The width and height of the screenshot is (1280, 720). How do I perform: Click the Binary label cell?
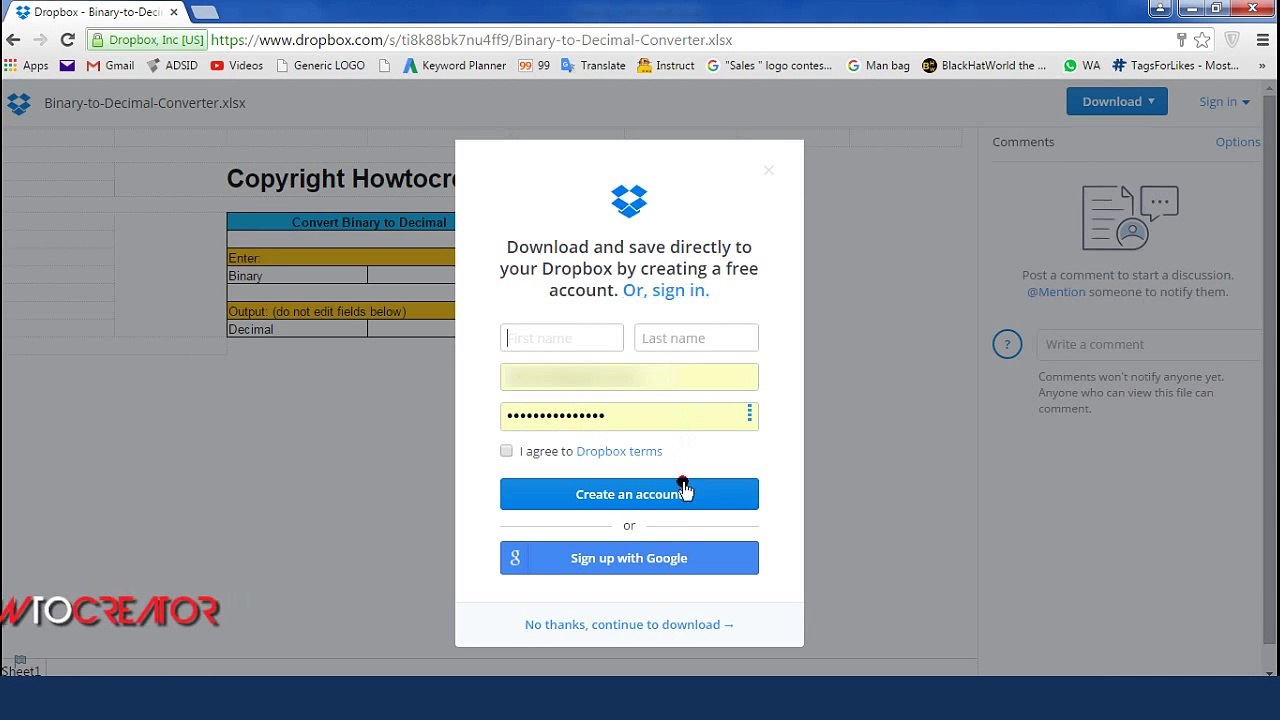click(x=297, y=276)
